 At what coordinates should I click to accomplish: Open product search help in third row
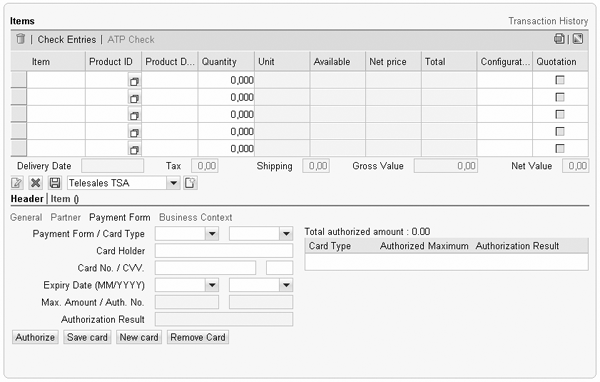[134, 115]
